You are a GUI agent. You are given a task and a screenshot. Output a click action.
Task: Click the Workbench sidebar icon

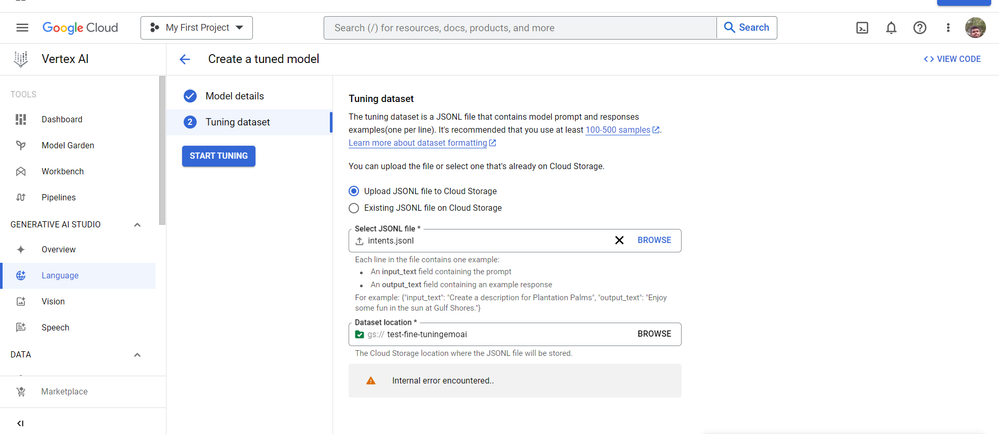click(x=21, y=171)
